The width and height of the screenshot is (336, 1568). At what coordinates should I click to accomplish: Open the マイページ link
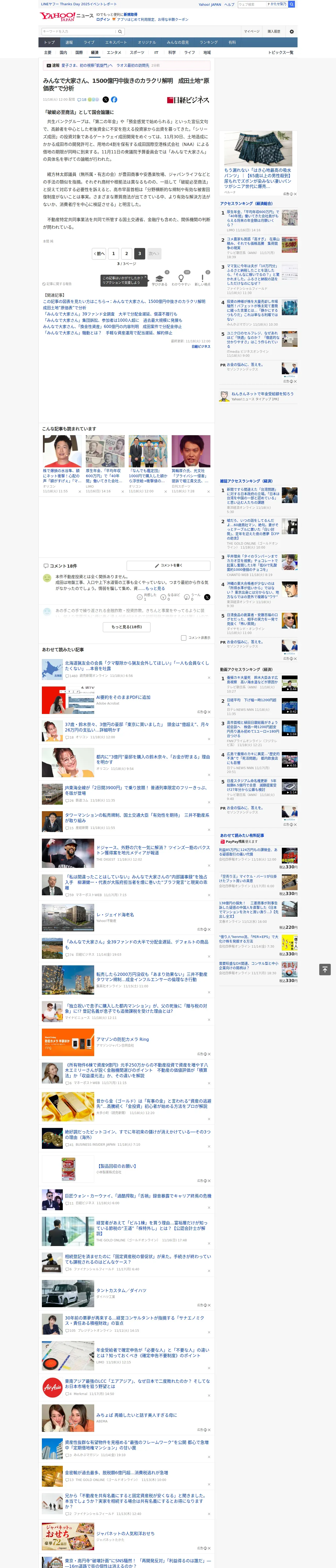pos(251,31)
